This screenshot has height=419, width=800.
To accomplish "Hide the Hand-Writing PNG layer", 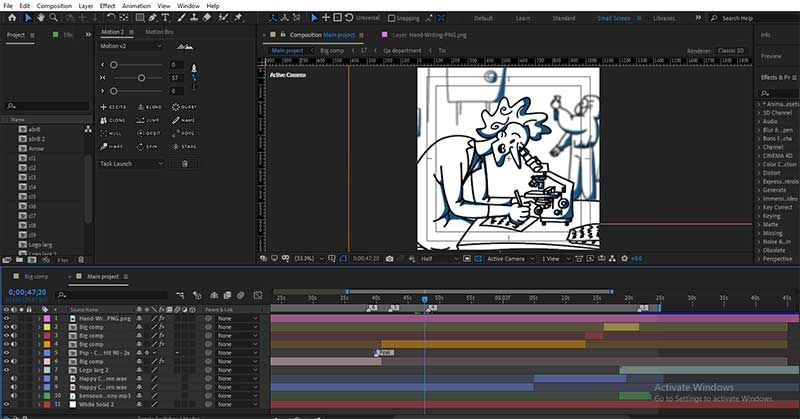I will coord(7,318).
